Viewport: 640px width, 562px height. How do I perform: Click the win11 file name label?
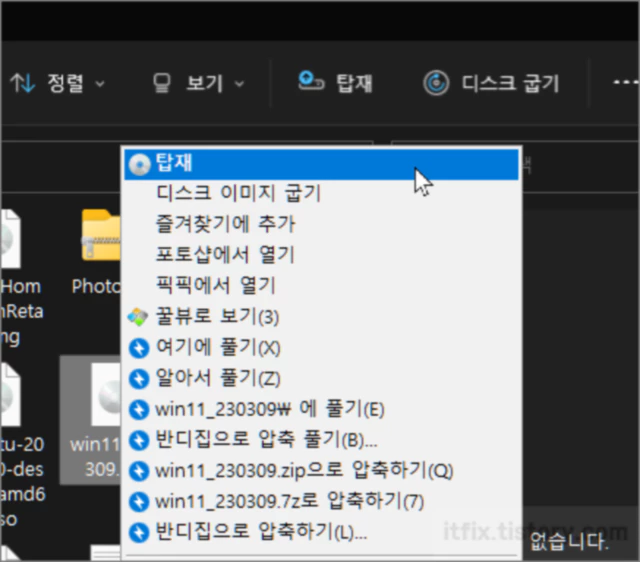pyautogui.click(x=95, y=457)
